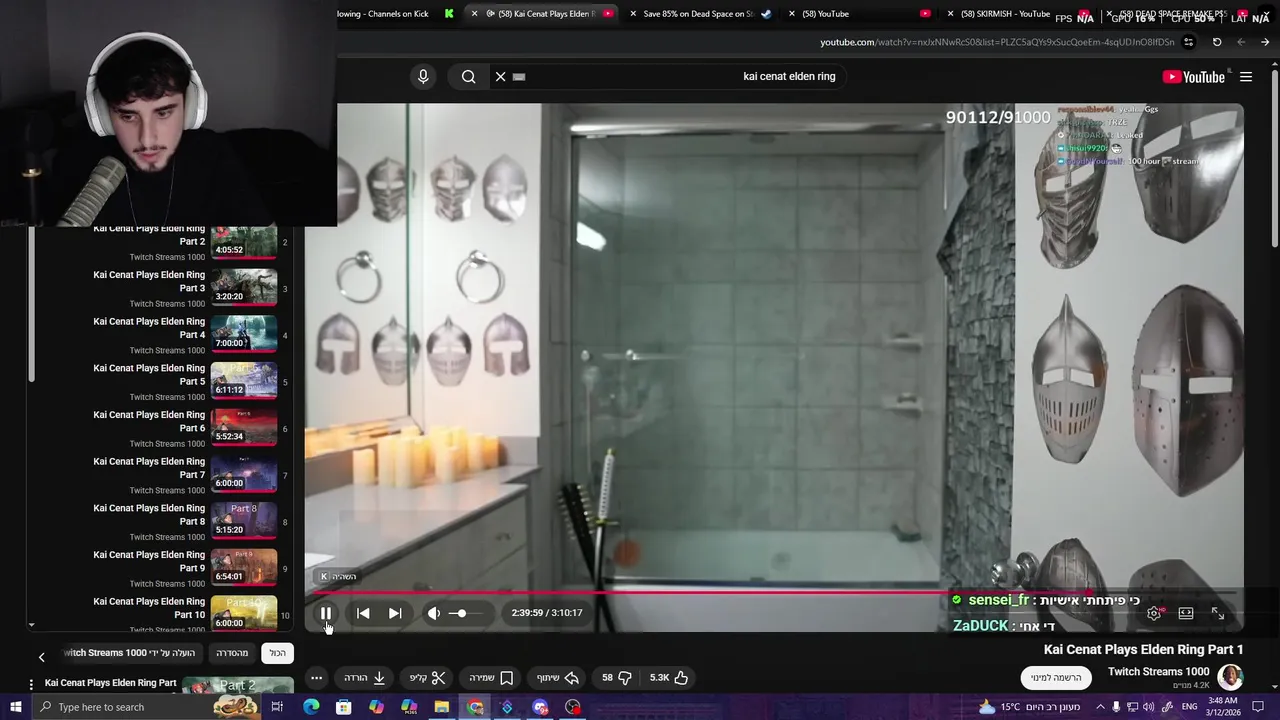Open the YouTube hamburger guide menu
Screen dimensions: 1280x720
[1246, 76]
